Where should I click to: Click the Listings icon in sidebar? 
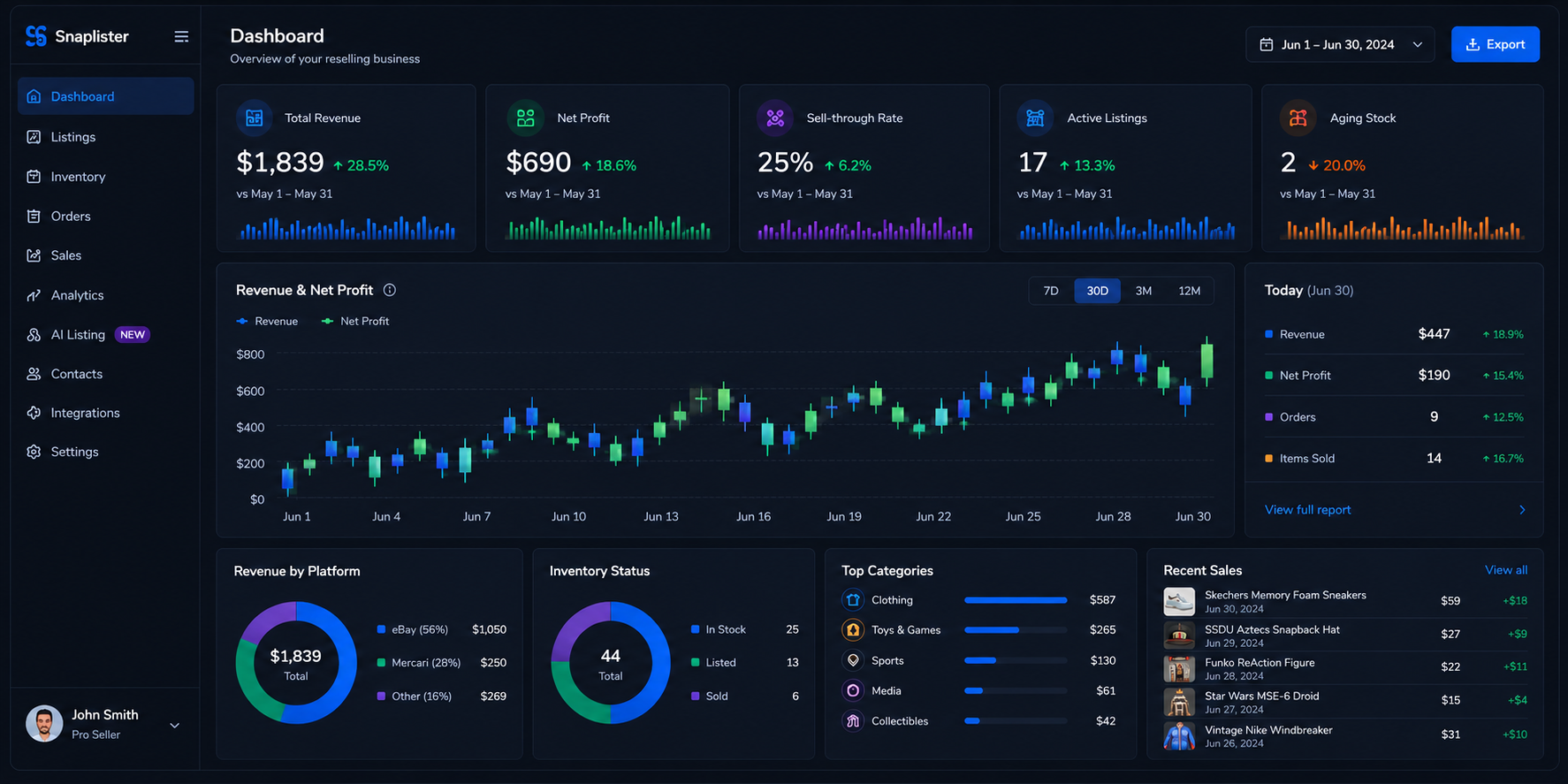[x=34, y=137]
